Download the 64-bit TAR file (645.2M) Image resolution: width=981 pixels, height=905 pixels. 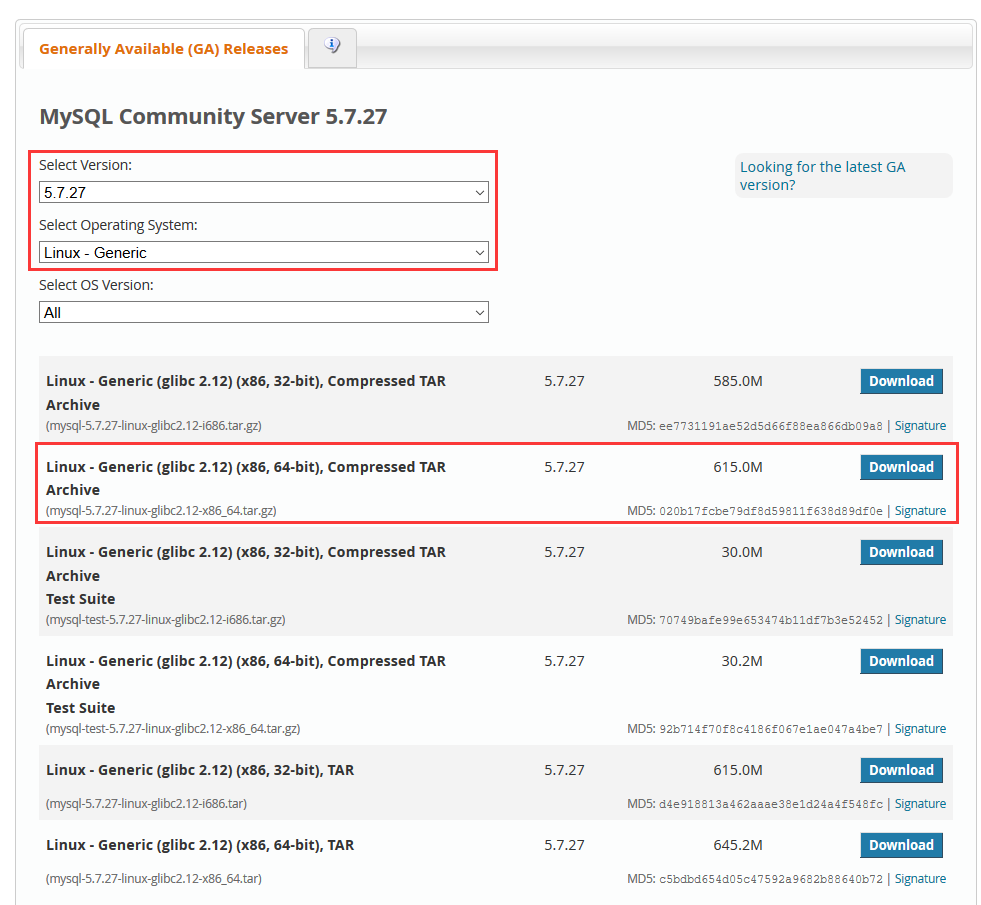[900, 845]
